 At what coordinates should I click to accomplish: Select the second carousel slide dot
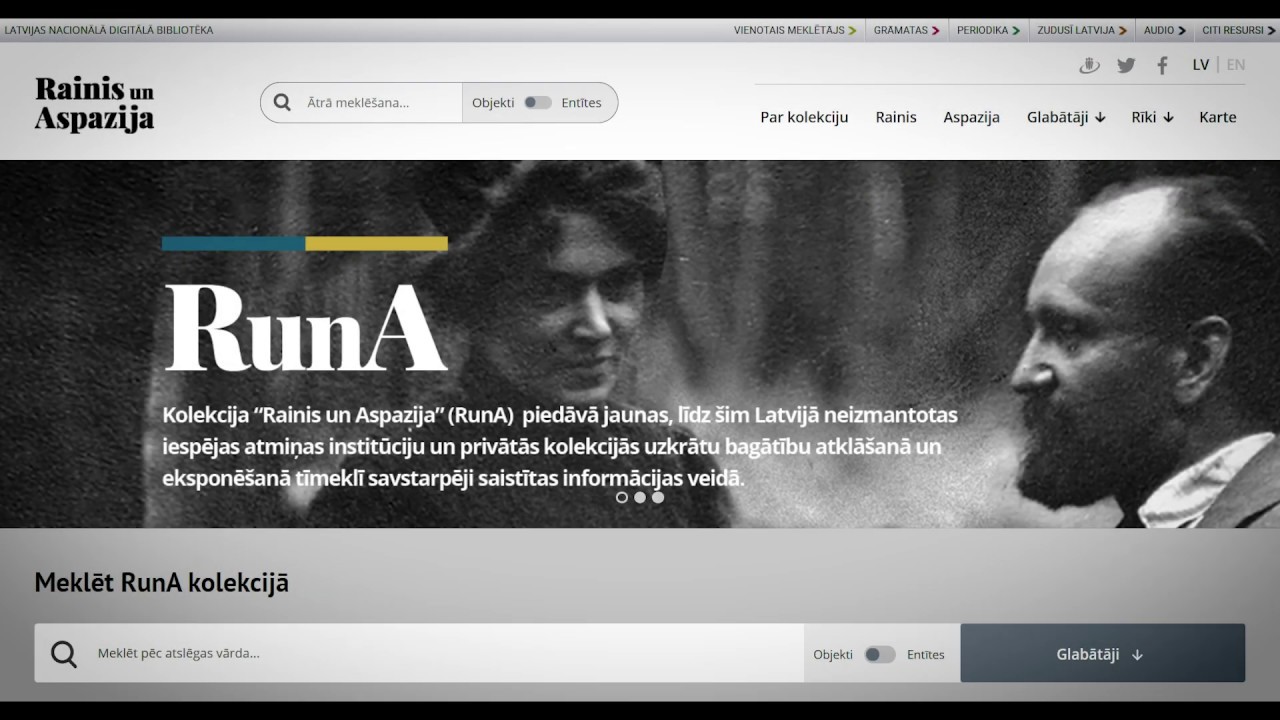coord(640,497)
